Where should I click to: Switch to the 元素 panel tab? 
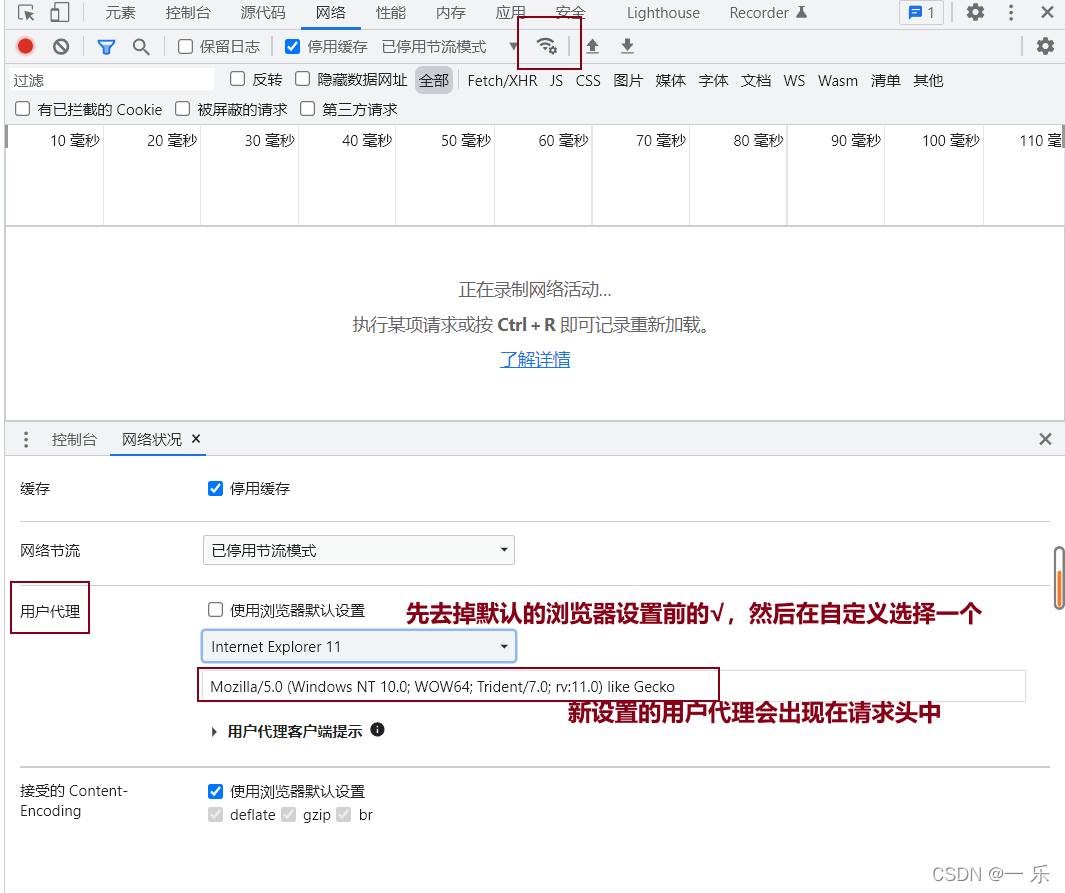tap(120, 13)
